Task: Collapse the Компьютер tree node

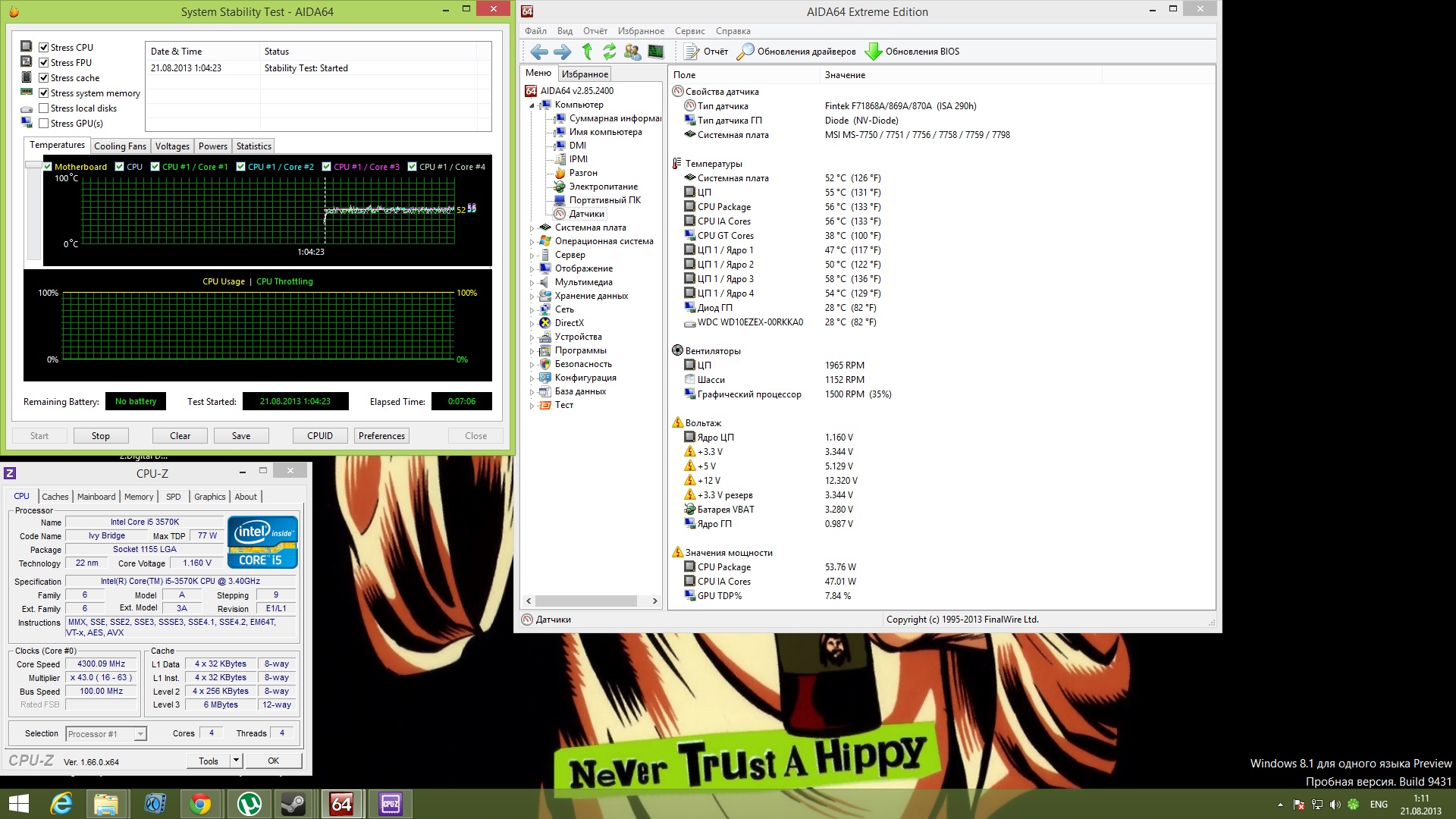Action: 532,105
